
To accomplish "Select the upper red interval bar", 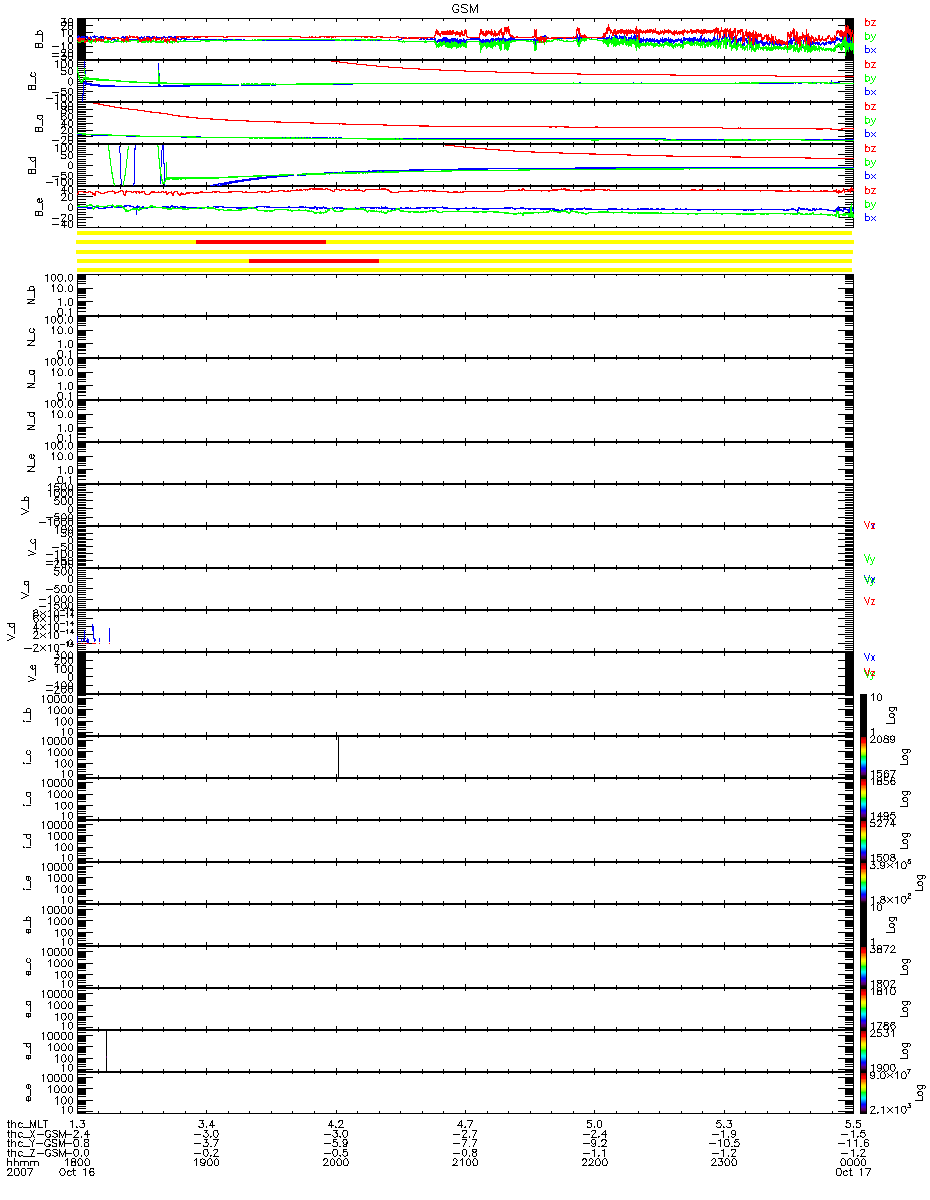I will click(261, 242).
